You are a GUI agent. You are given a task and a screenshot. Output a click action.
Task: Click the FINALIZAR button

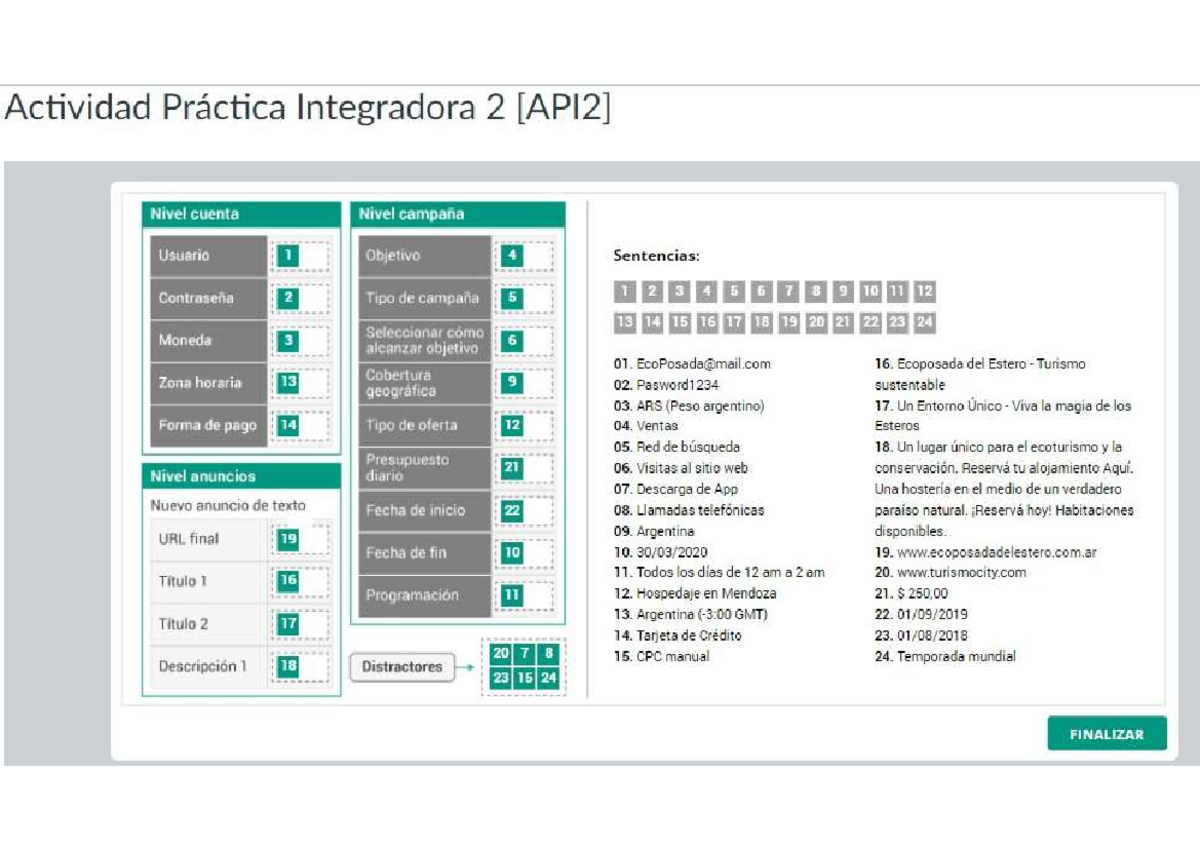tap(1106, 733)
